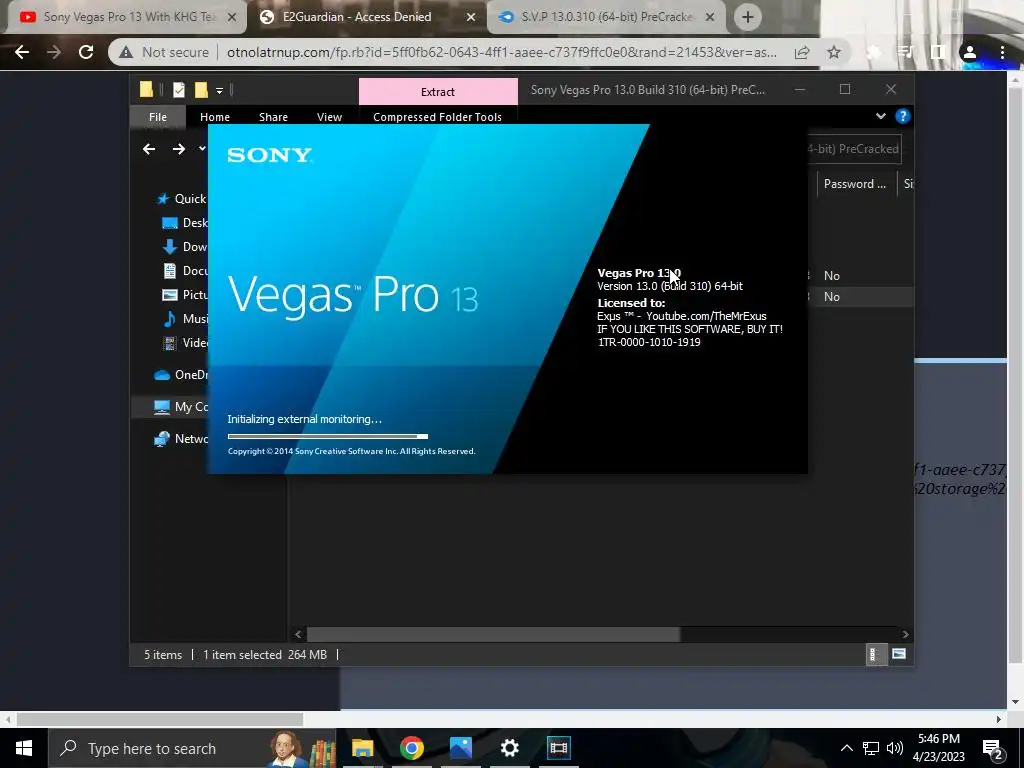Viewport: 1024px width, 768px height.
Task: Switch to S.V.P 13.0.310 PreCracked tab
Action: pos(606,18)
